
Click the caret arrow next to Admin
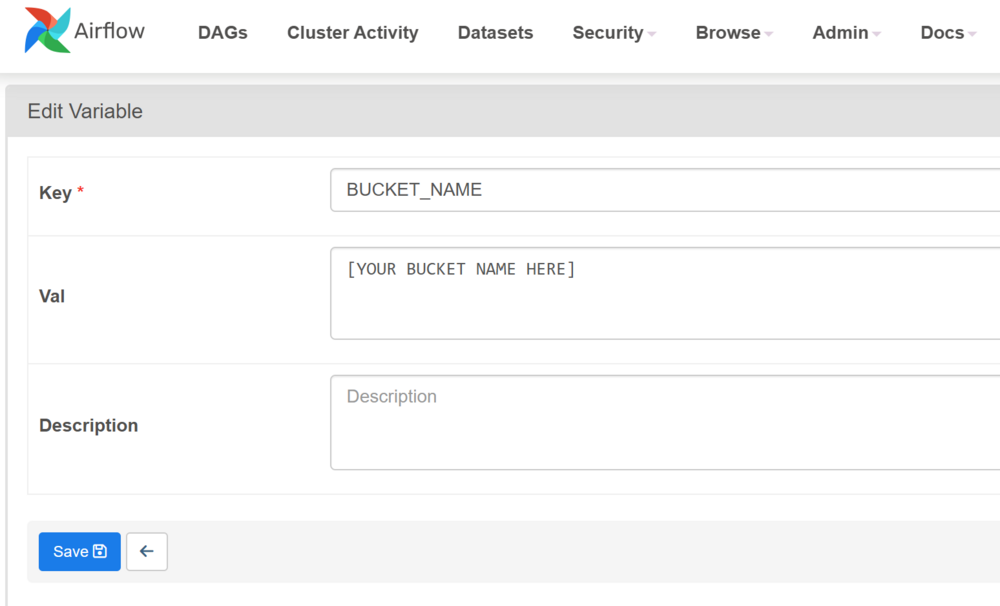pos(875,34)
